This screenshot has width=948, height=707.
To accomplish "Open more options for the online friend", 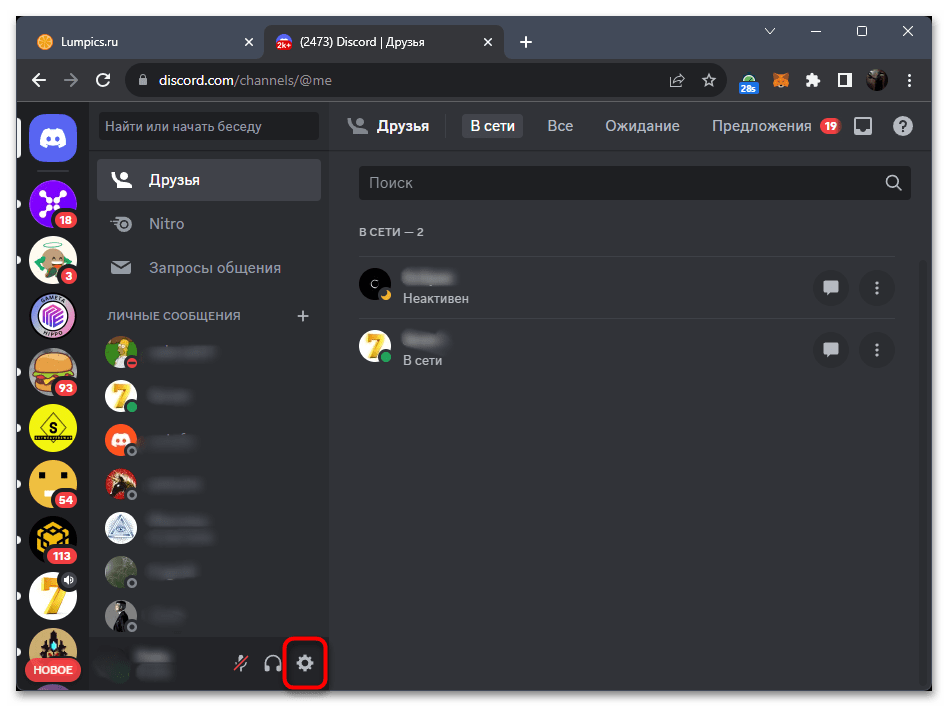I will point(876,350).
